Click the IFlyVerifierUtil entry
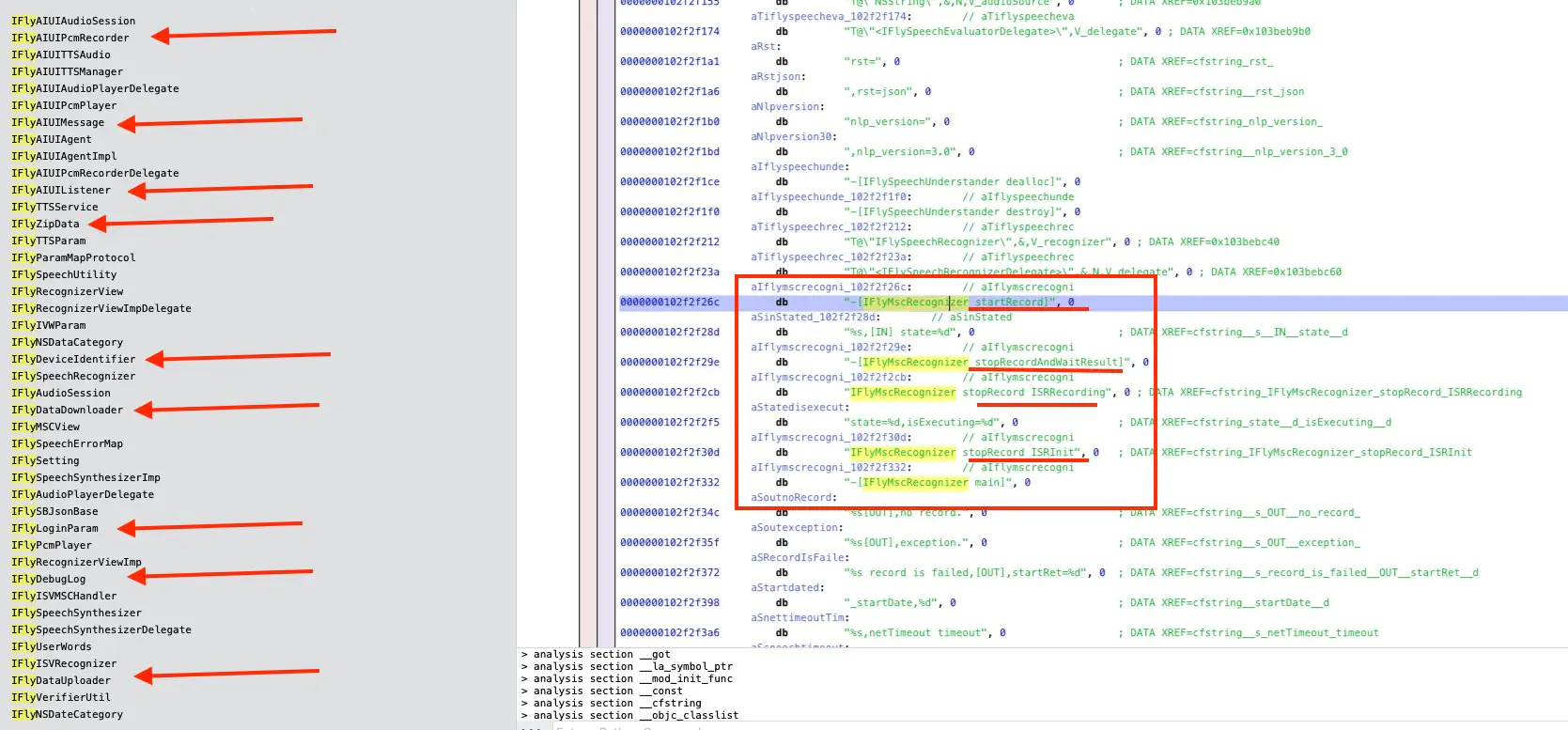1568x730 pixels. coord(61,697)
